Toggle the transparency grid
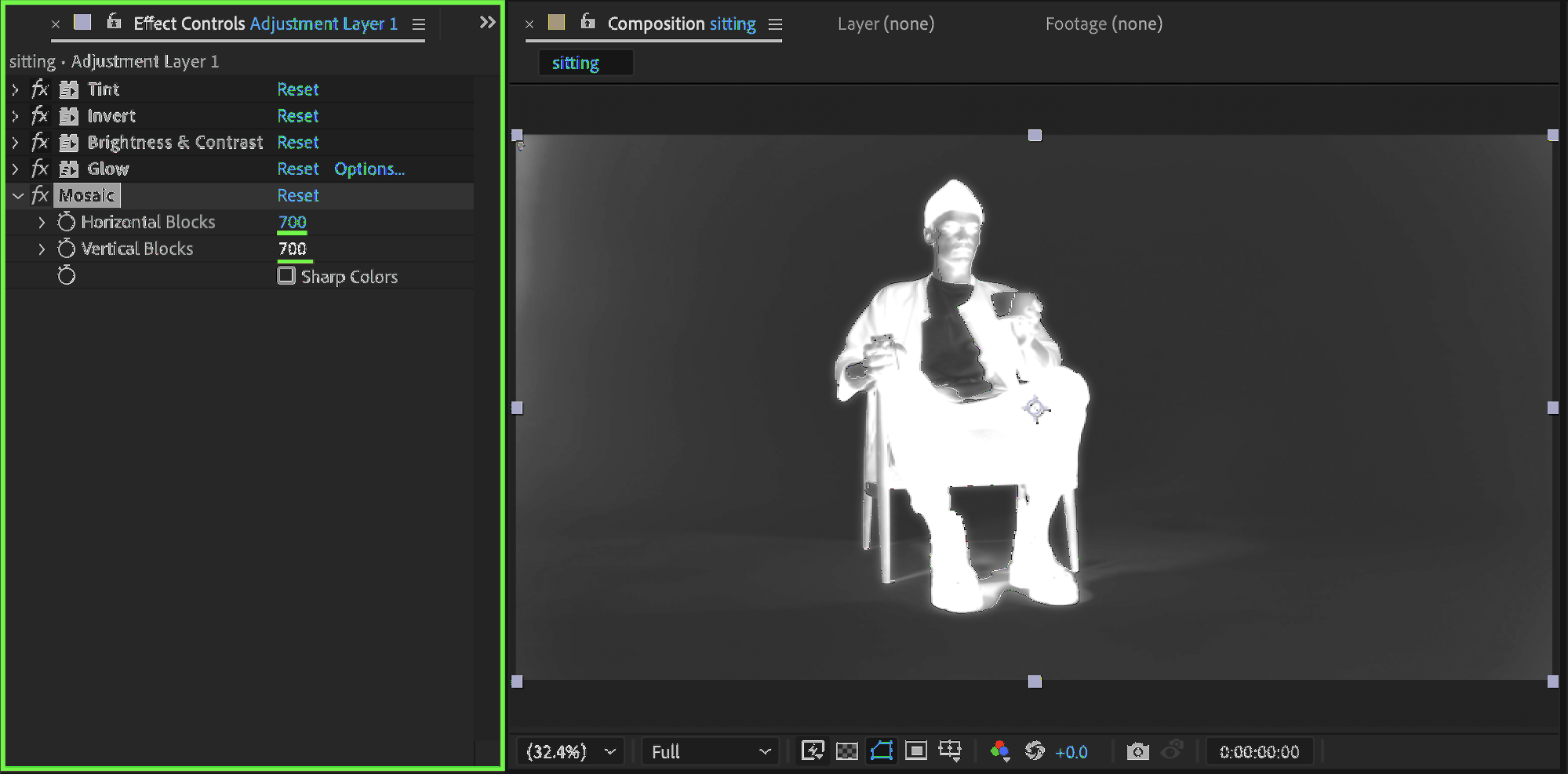 (x=847, y=751)
